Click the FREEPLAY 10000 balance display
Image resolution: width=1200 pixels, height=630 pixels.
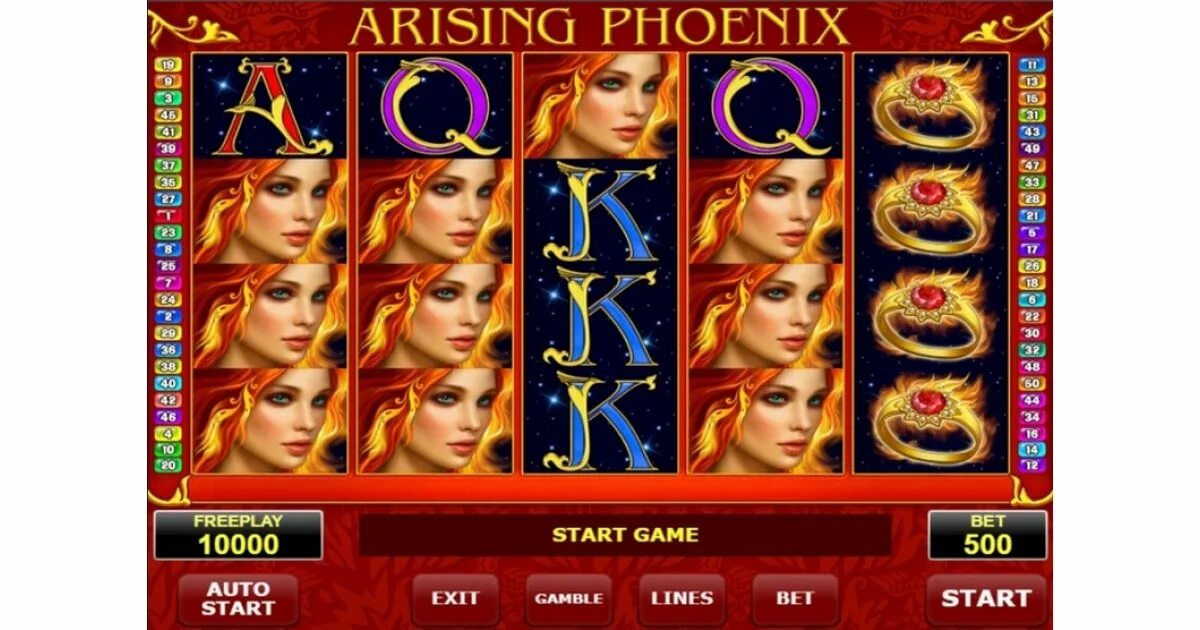(238, 535)
